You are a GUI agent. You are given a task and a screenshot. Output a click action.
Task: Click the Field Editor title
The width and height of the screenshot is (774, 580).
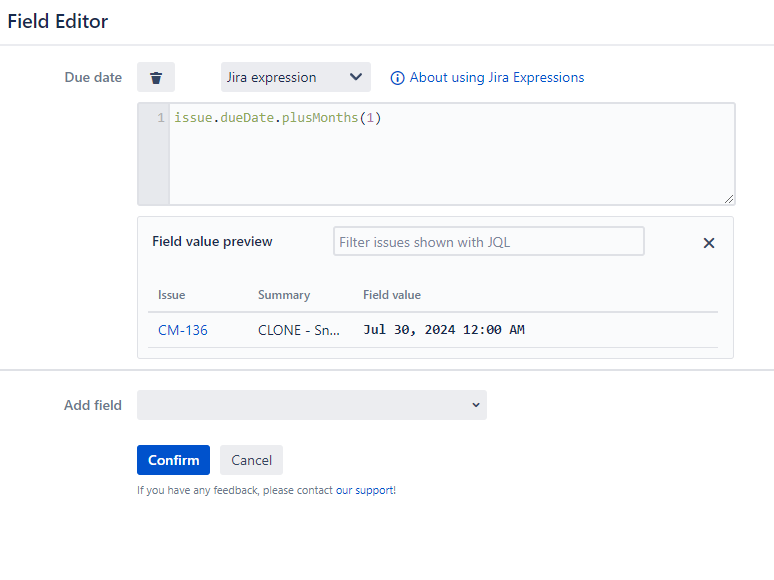[58, 21]
